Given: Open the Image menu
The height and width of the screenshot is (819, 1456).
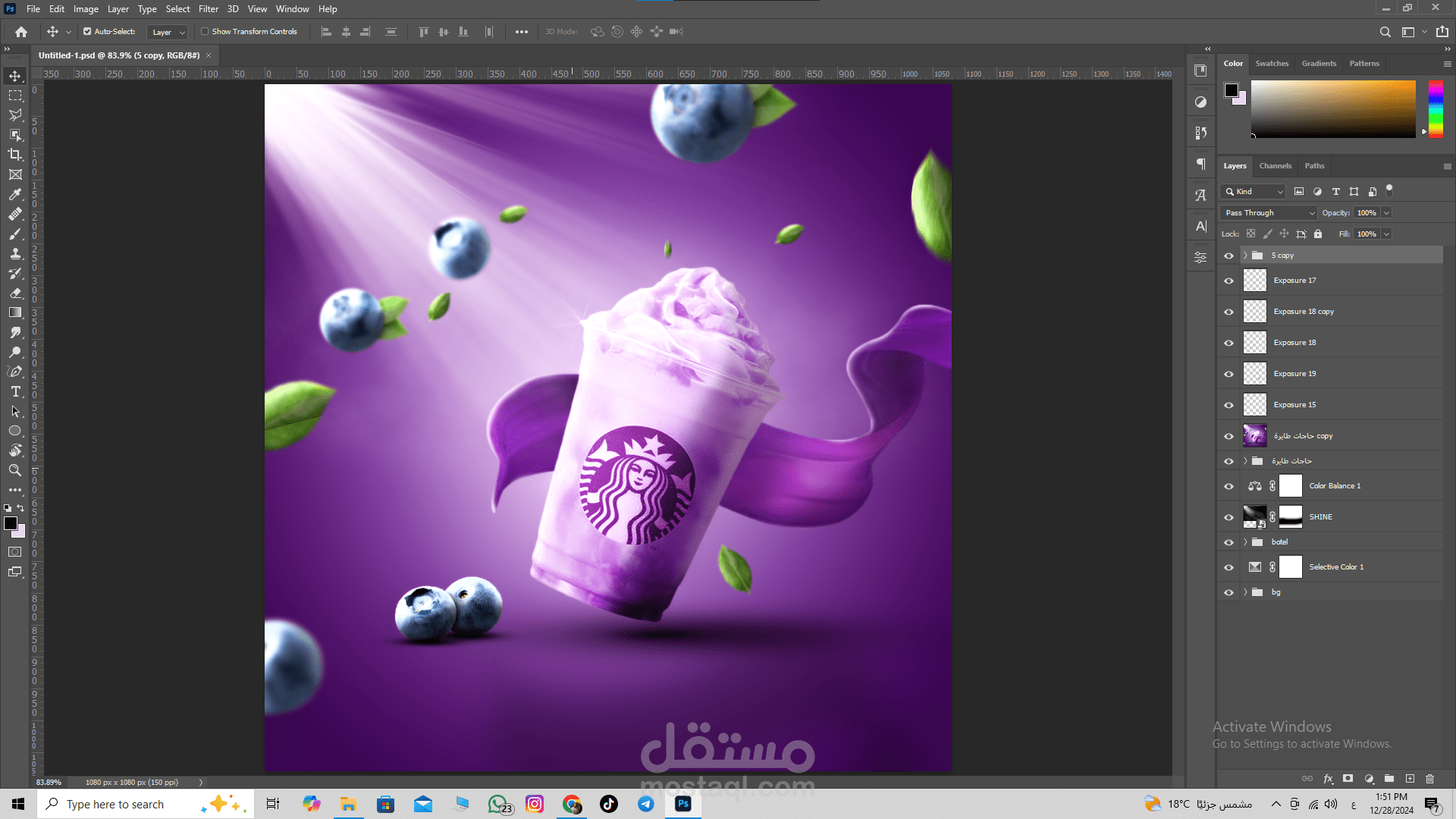Looking at the screenshot, I should 86,9.
